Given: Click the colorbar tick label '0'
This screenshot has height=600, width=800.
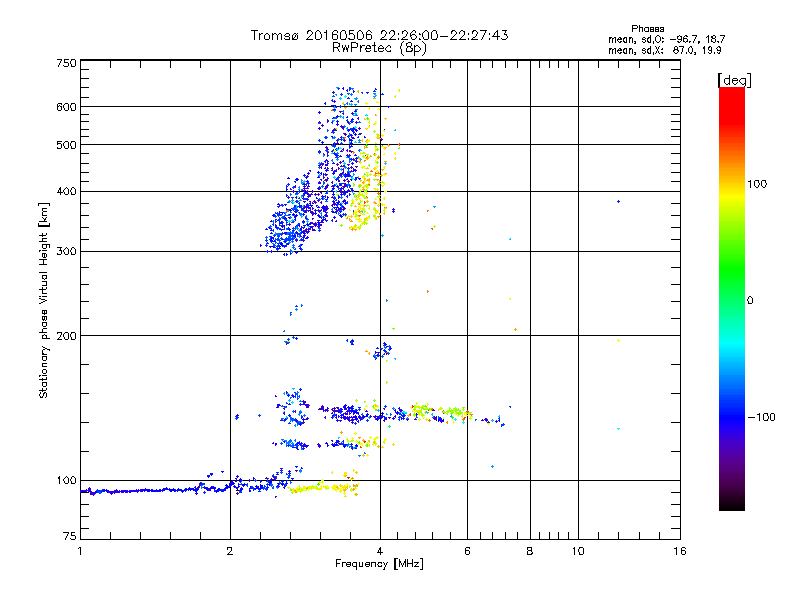Looking at the screenshot, I should click(x=750, y=301).
